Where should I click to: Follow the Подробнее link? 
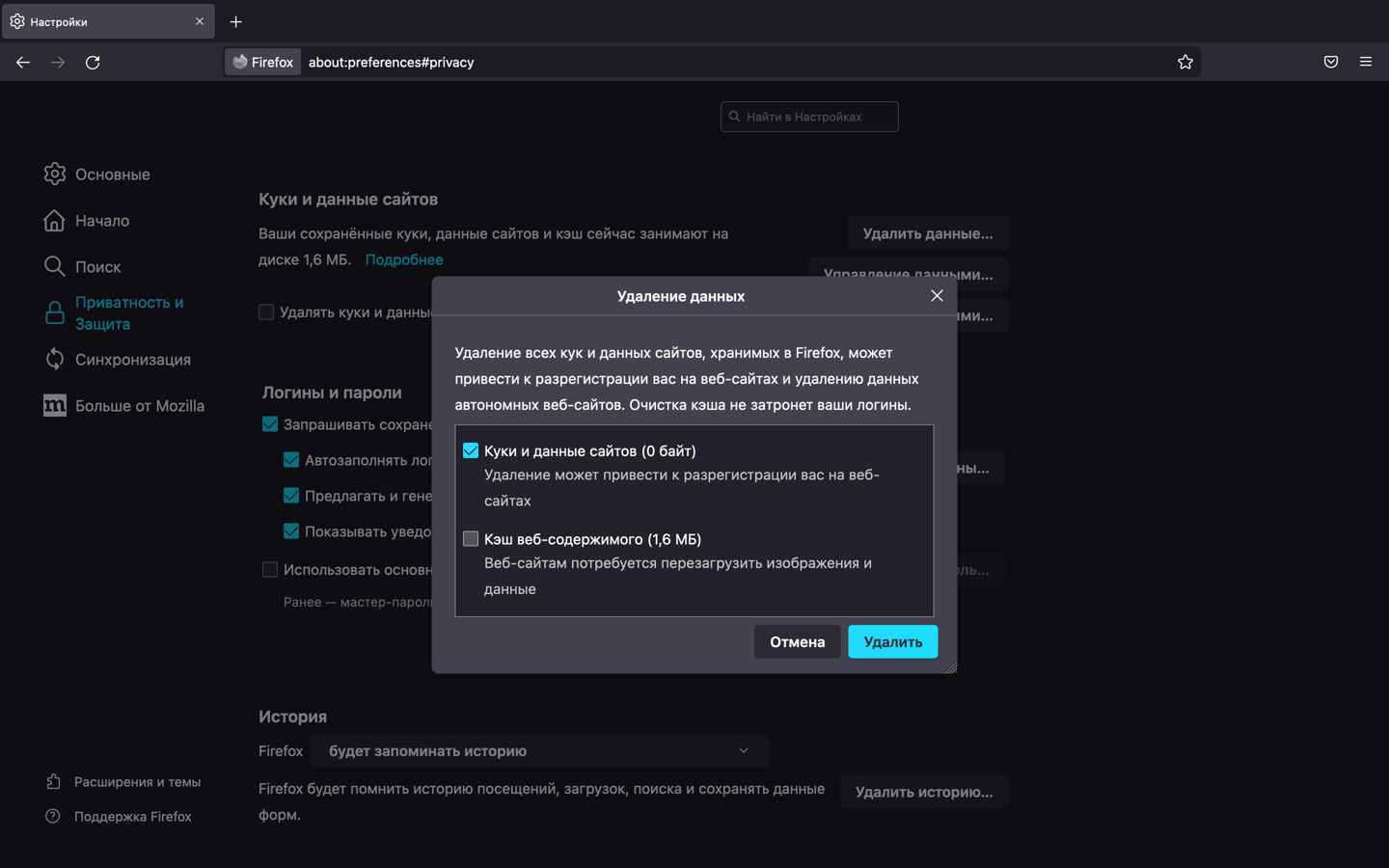pyautogui.click(x=404, y=259)
